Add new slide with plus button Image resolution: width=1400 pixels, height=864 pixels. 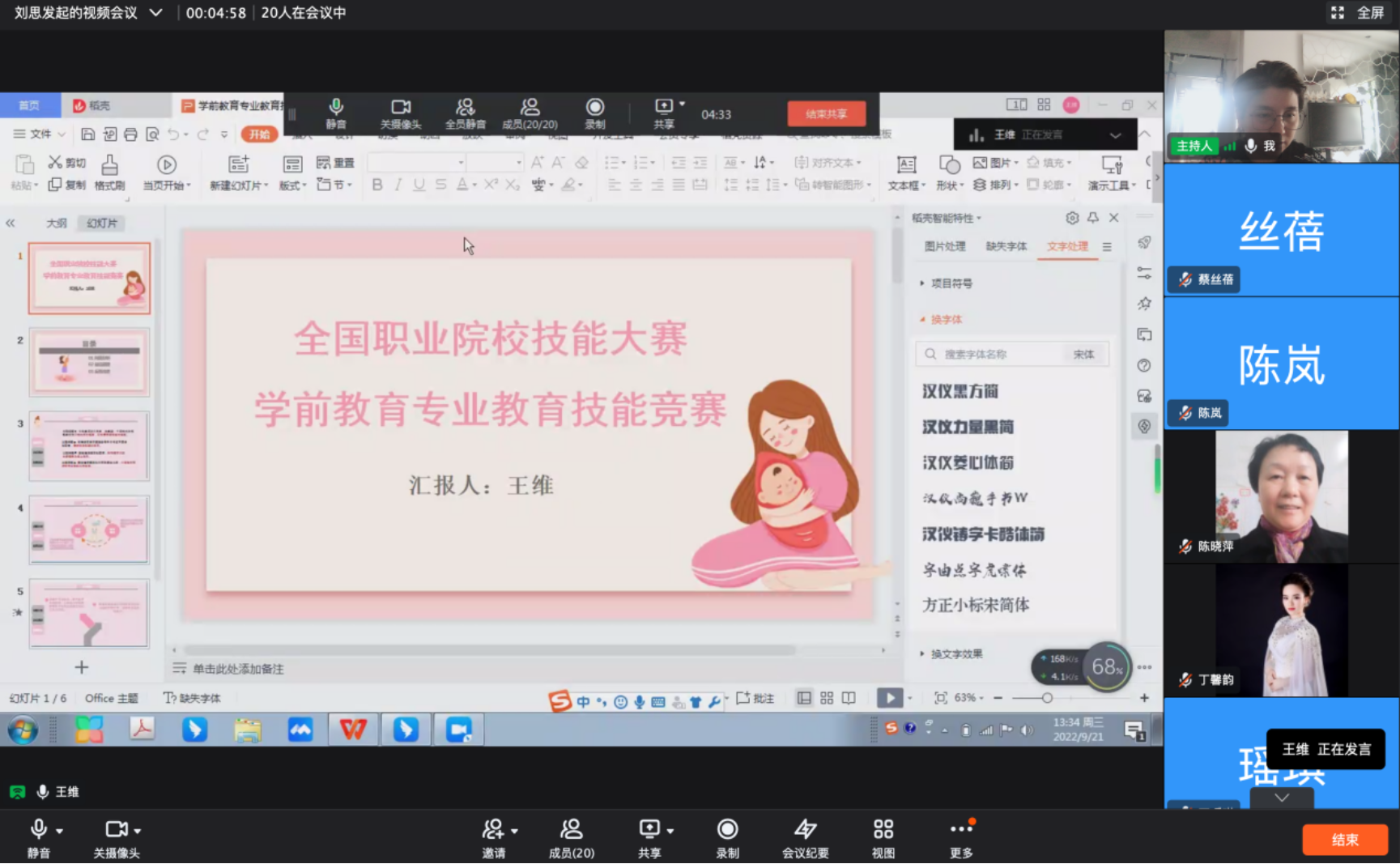coord(81,667)
